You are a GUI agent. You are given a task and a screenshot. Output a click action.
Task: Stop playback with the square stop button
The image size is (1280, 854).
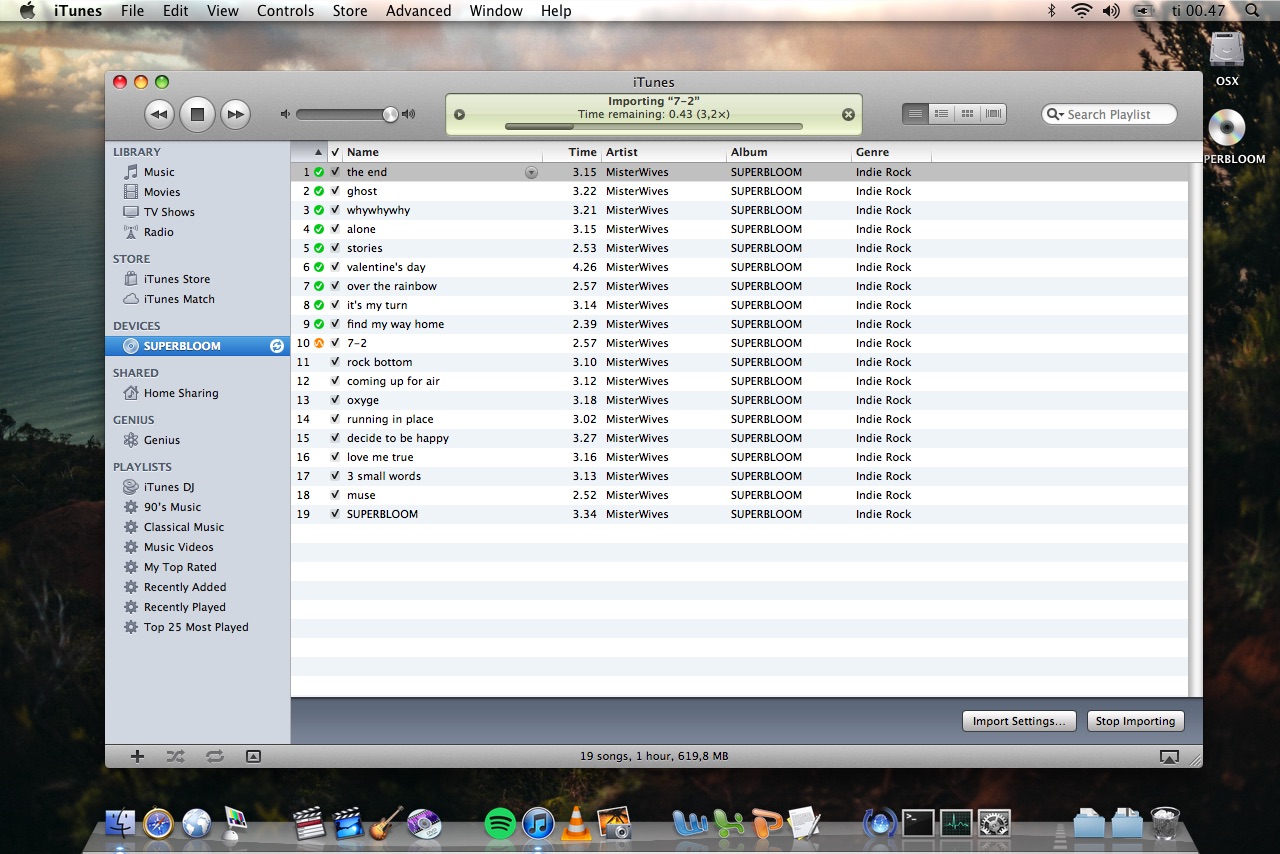197,115
